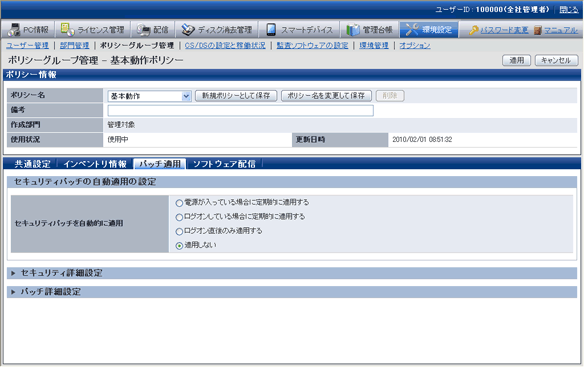Click the PC情報 computer icon
This screenshot has height=367, width=584.
[15, 29]
